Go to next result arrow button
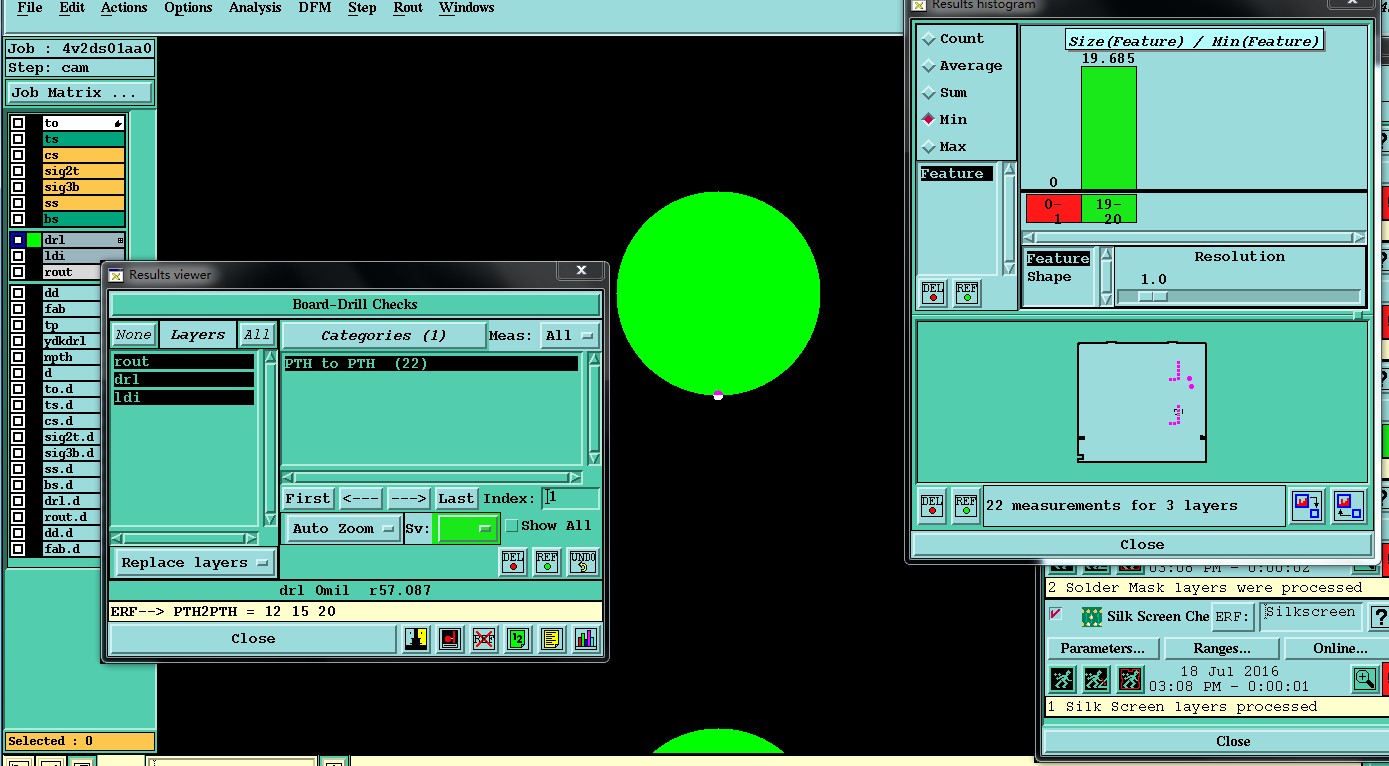 (x=408, y=498)
